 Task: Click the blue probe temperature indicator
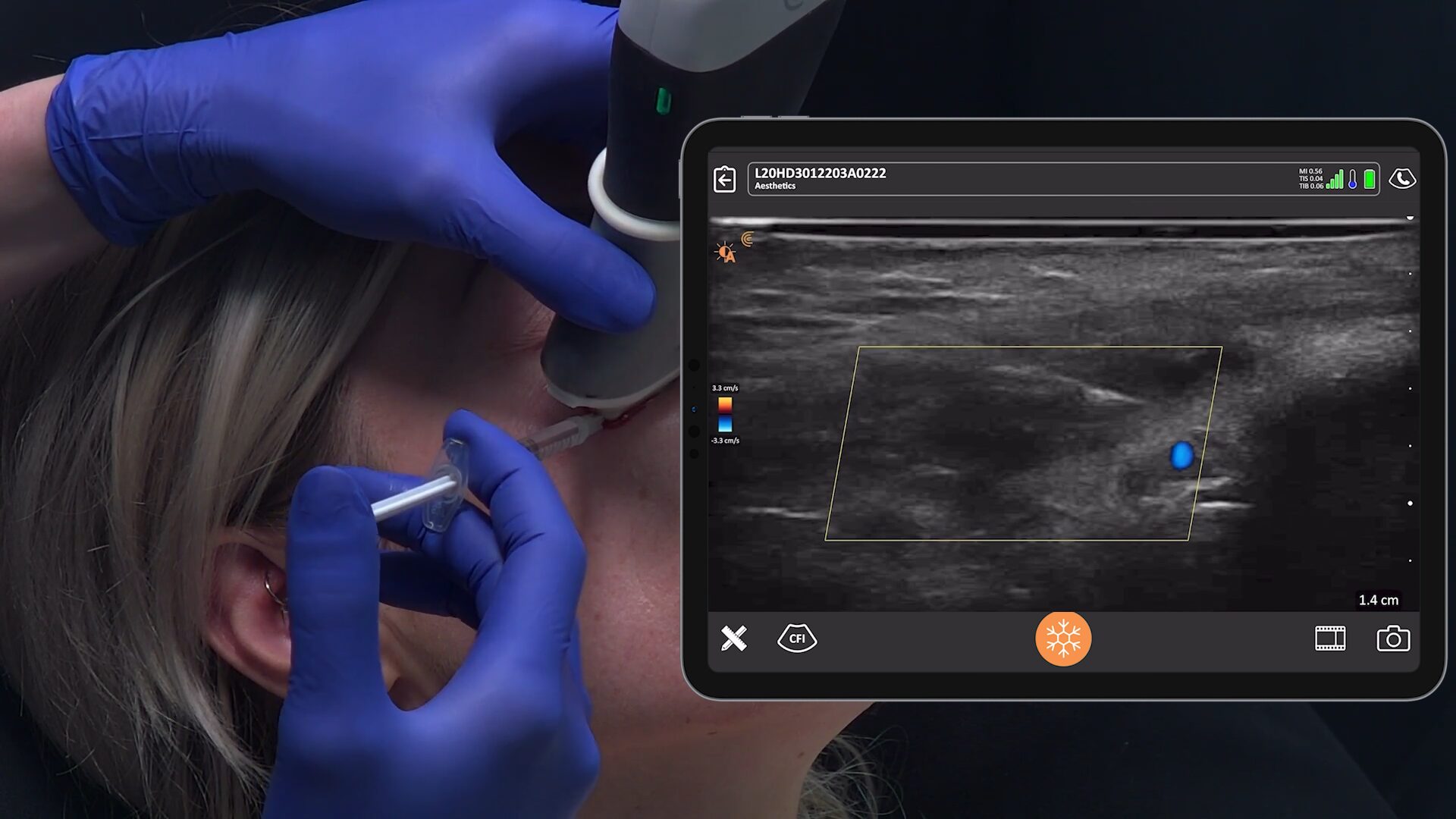[1352, 180]
